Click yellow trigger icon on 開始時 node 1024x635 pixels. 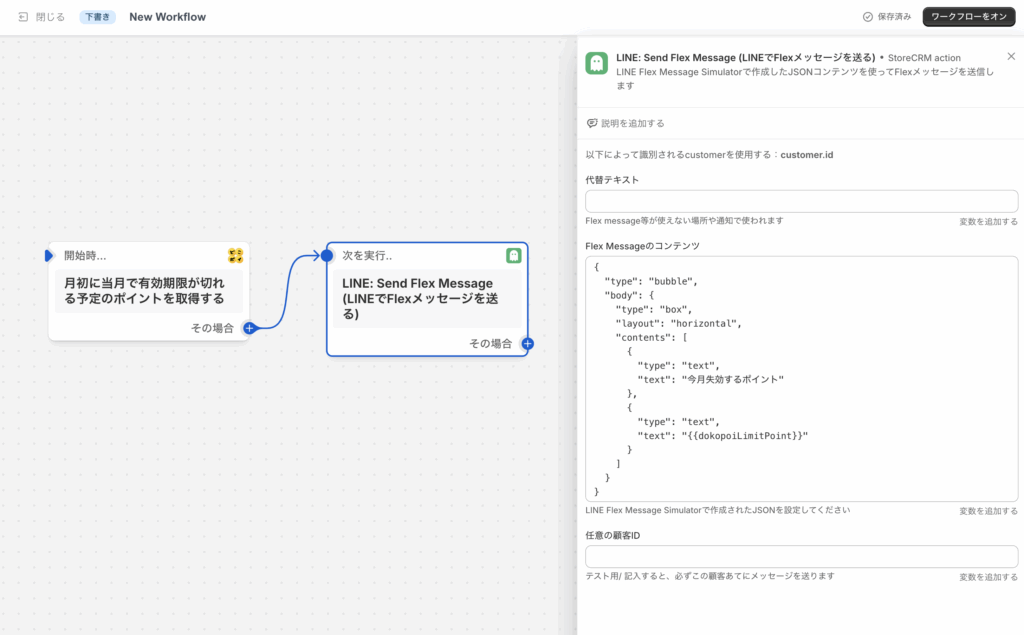236,256
